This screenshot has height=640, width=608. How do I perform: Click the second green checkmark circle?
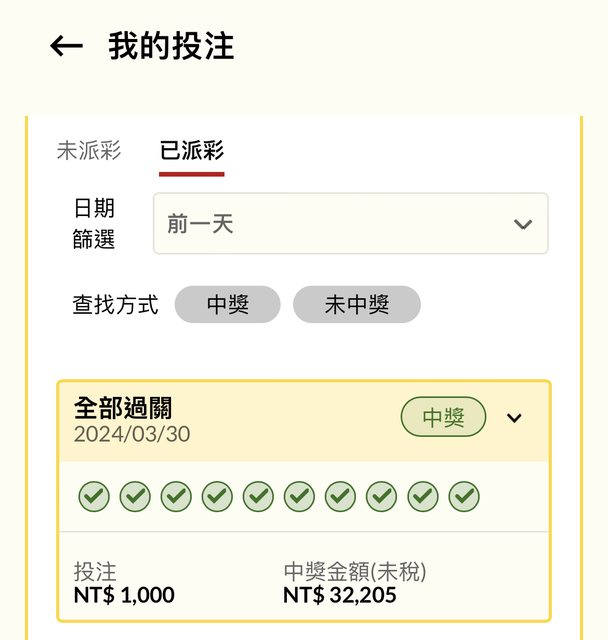point(135,496)
